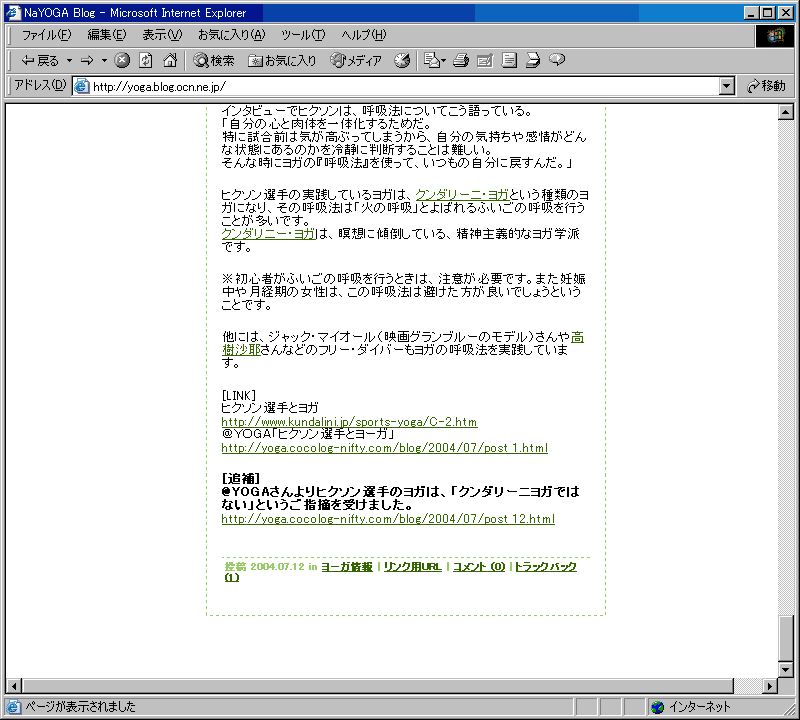
Task: Open the Favorites (お気に入り) menu
Action: click(232, 35)
